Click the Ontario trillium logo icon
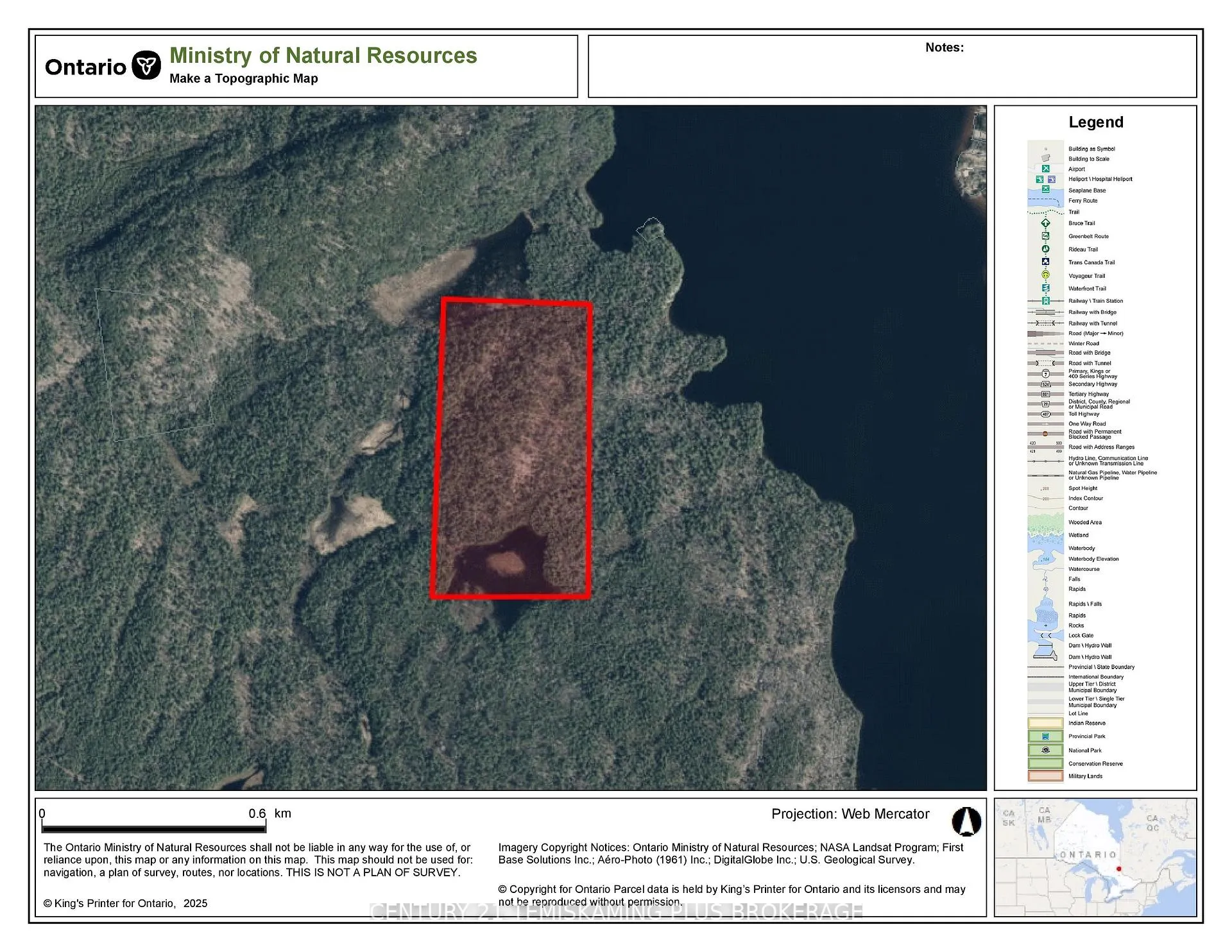The image size is (1232, 952). click(146, 65)
